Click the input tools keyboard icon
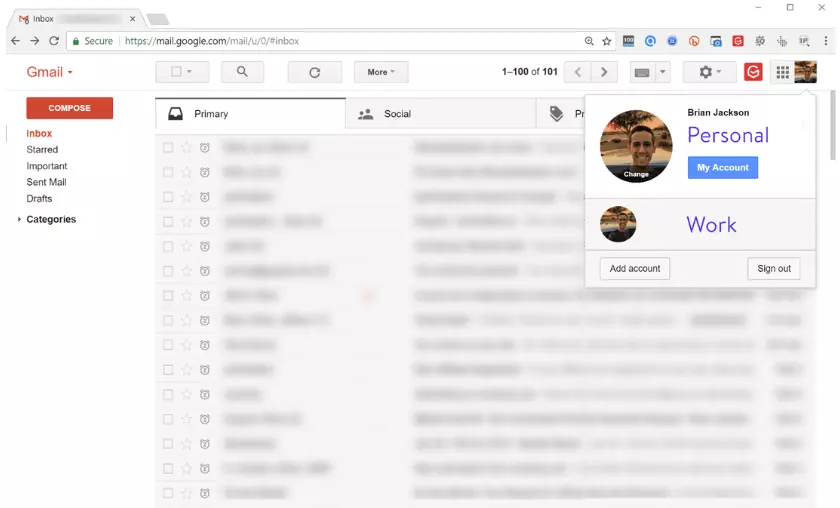The image size is (840, 508). click(x=642, y=72)
